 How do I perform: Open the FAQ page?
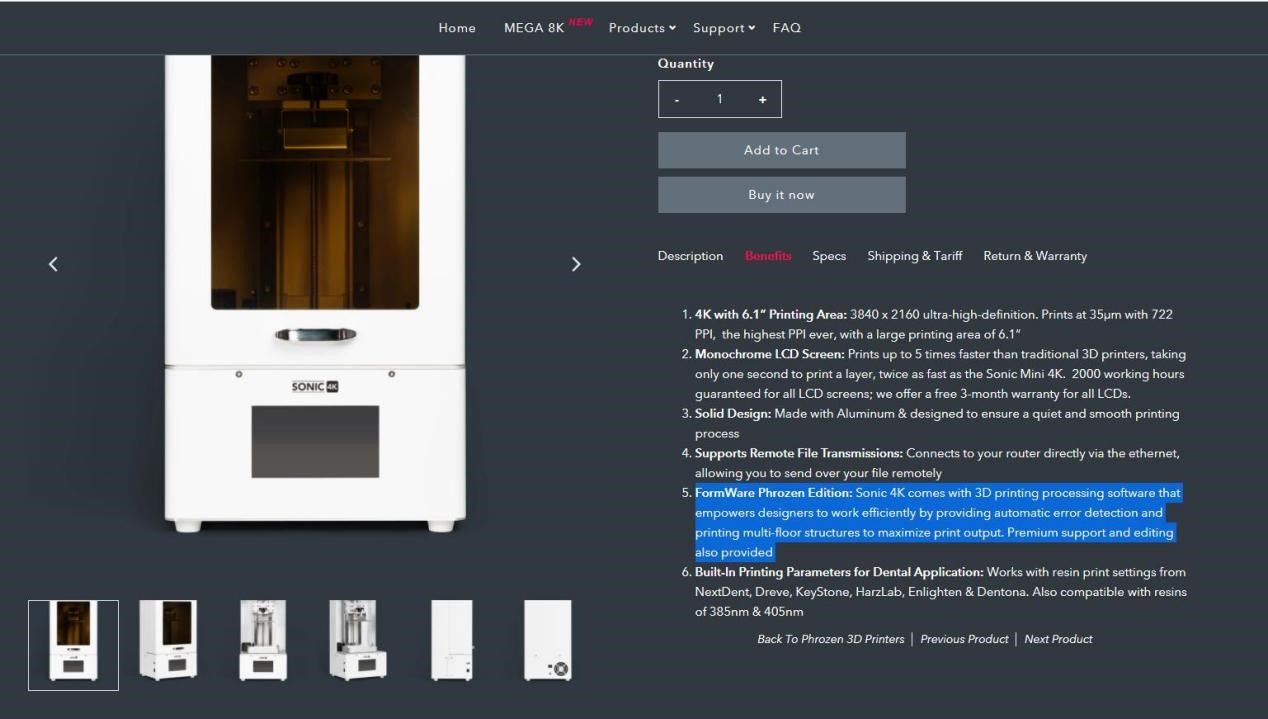click(x=787, y=28)
